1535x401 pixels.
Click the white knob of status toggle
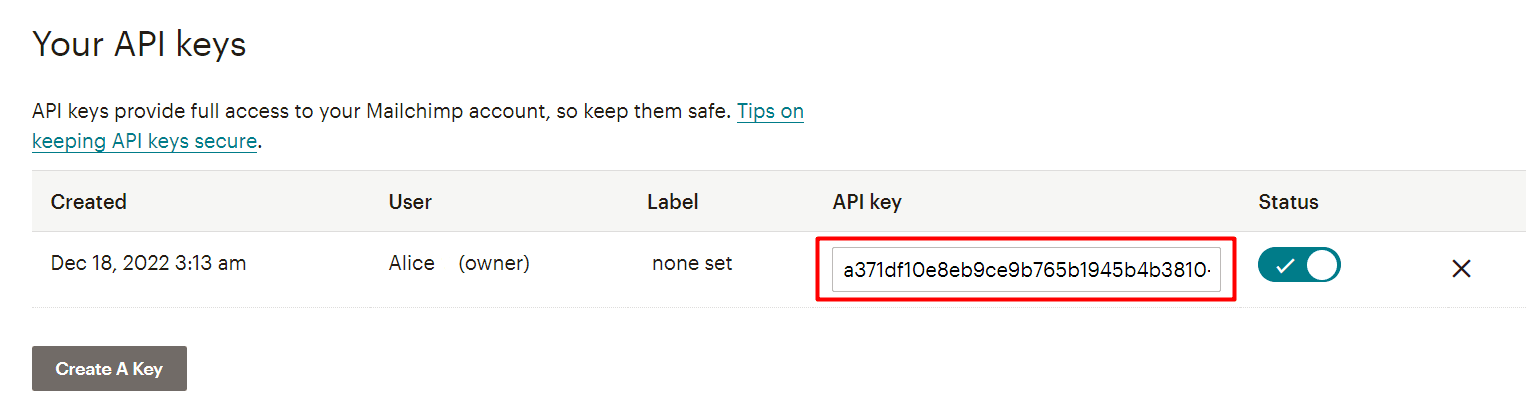(1322, 265)
